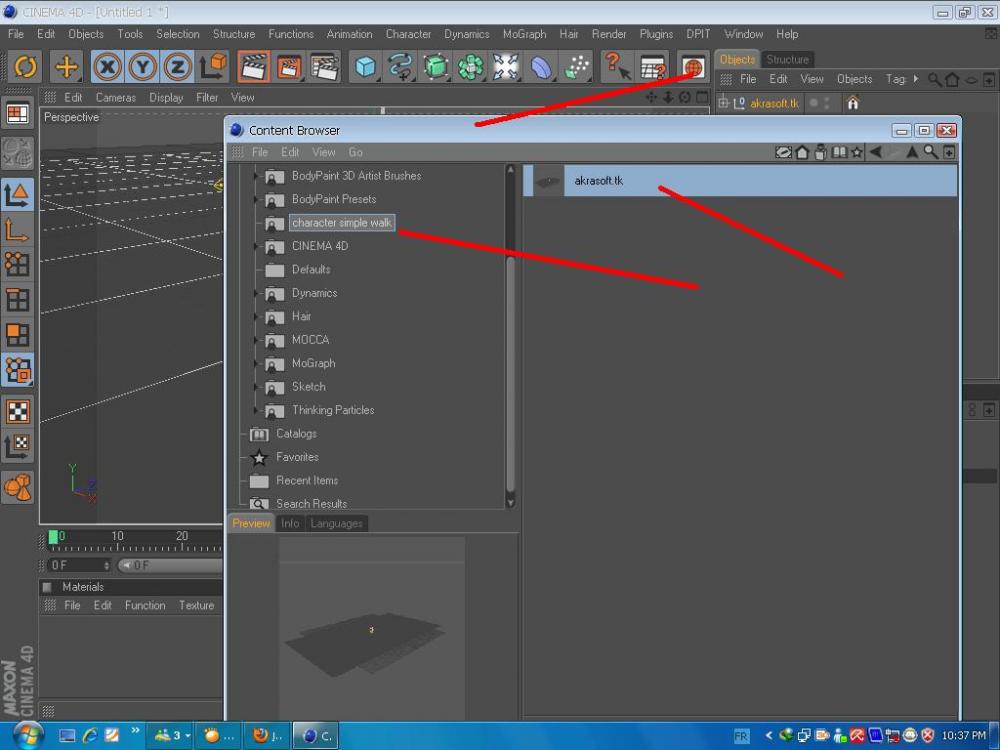Open Content Browser Go menu

pos(355,152)
